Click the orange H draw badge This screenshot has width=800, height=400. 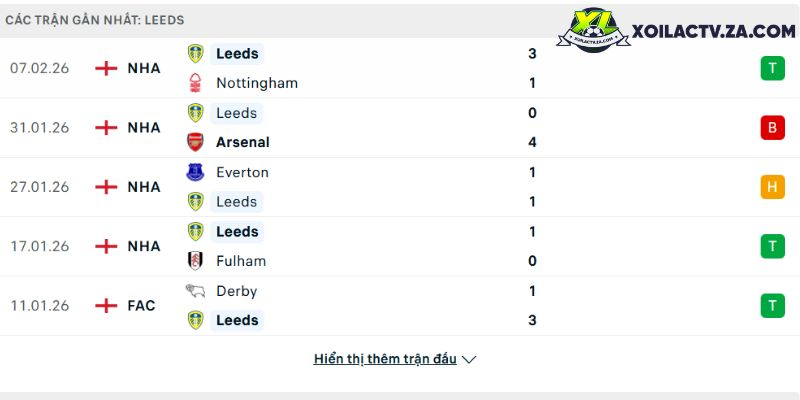point(772,187)
